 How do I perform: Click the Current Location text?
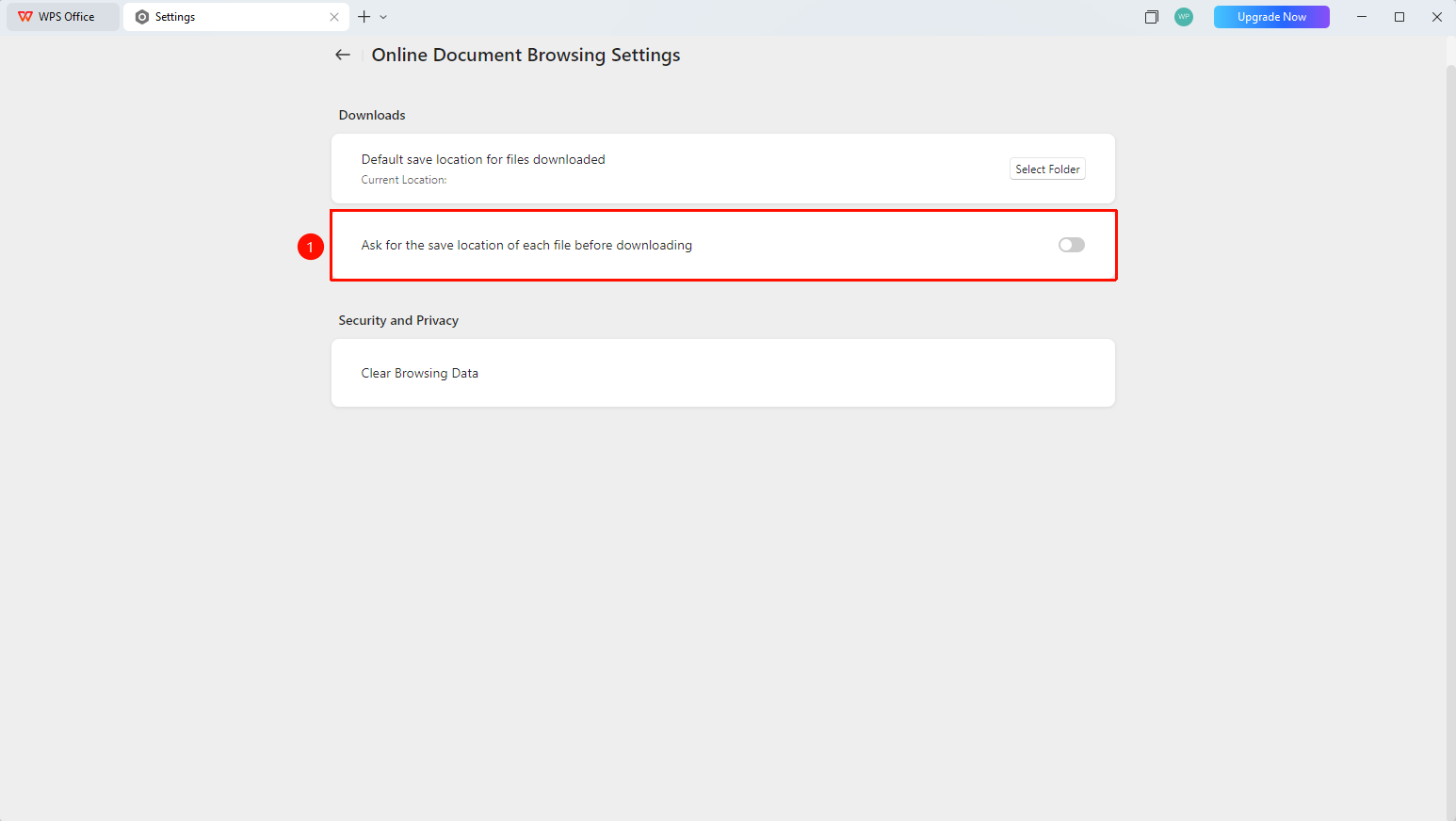[404, 180]
